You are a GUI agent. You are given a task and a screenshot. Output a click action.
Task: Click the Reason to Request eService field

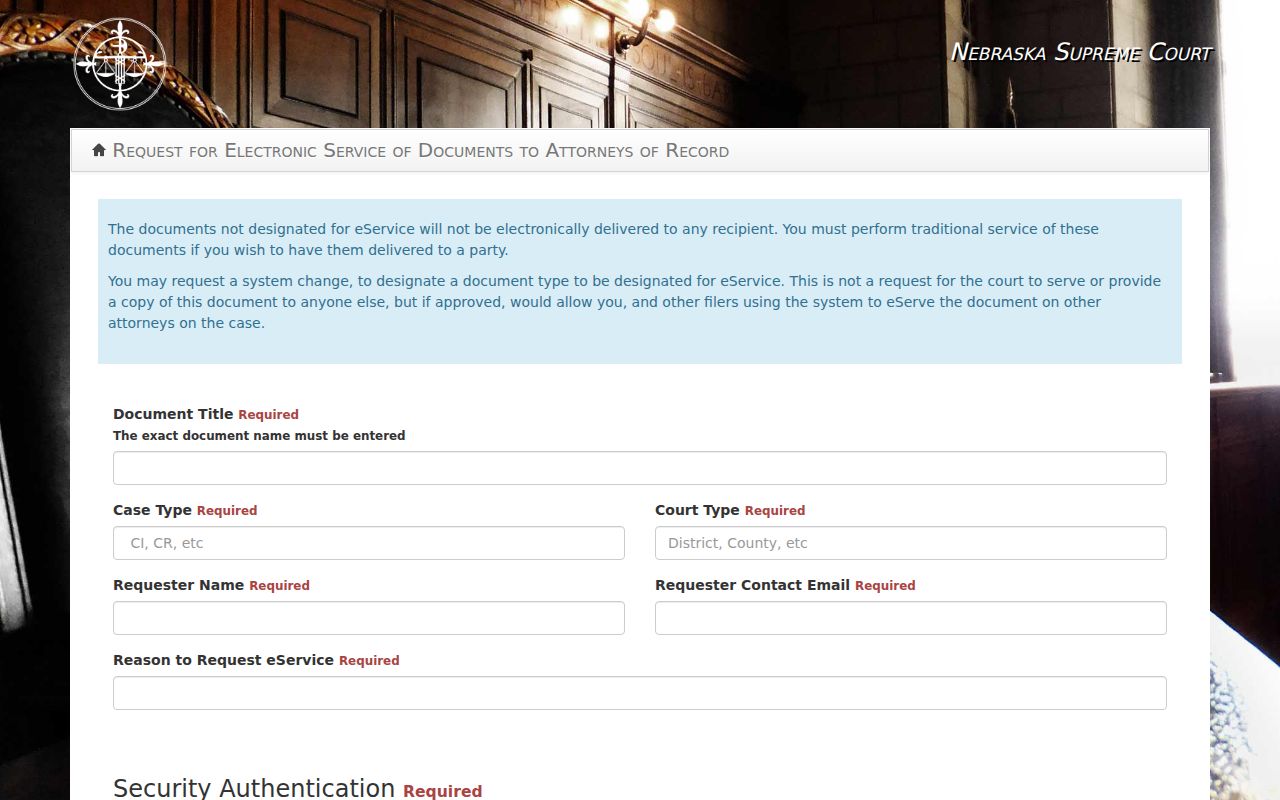pos(640,693)
